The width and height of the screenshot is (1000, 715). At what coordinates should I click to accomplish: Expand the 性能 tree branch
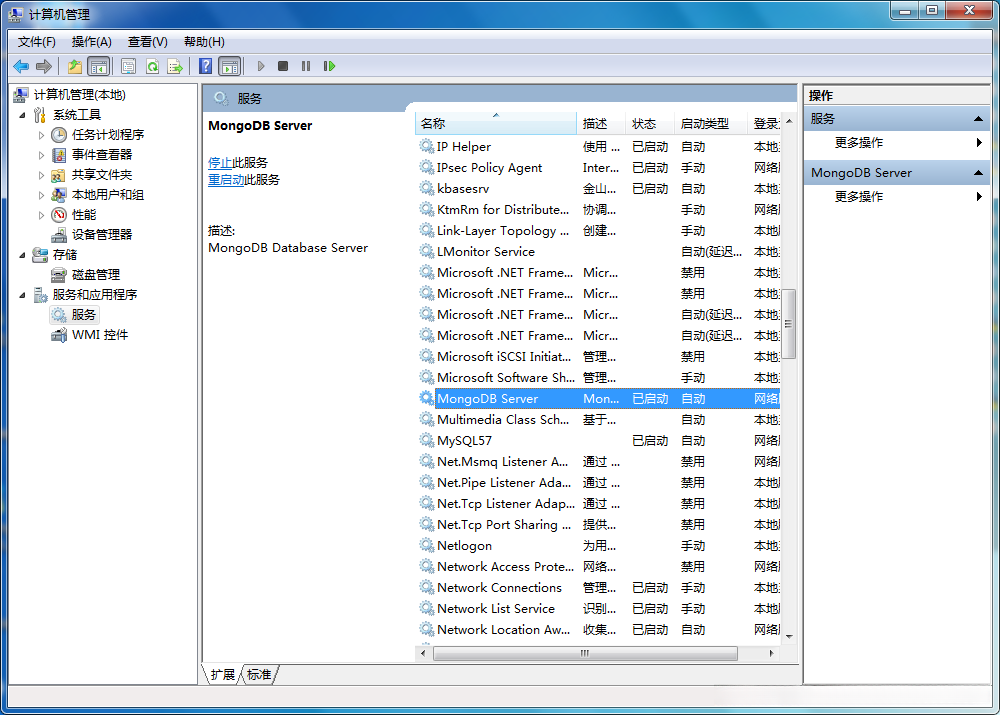pos(41,214)
